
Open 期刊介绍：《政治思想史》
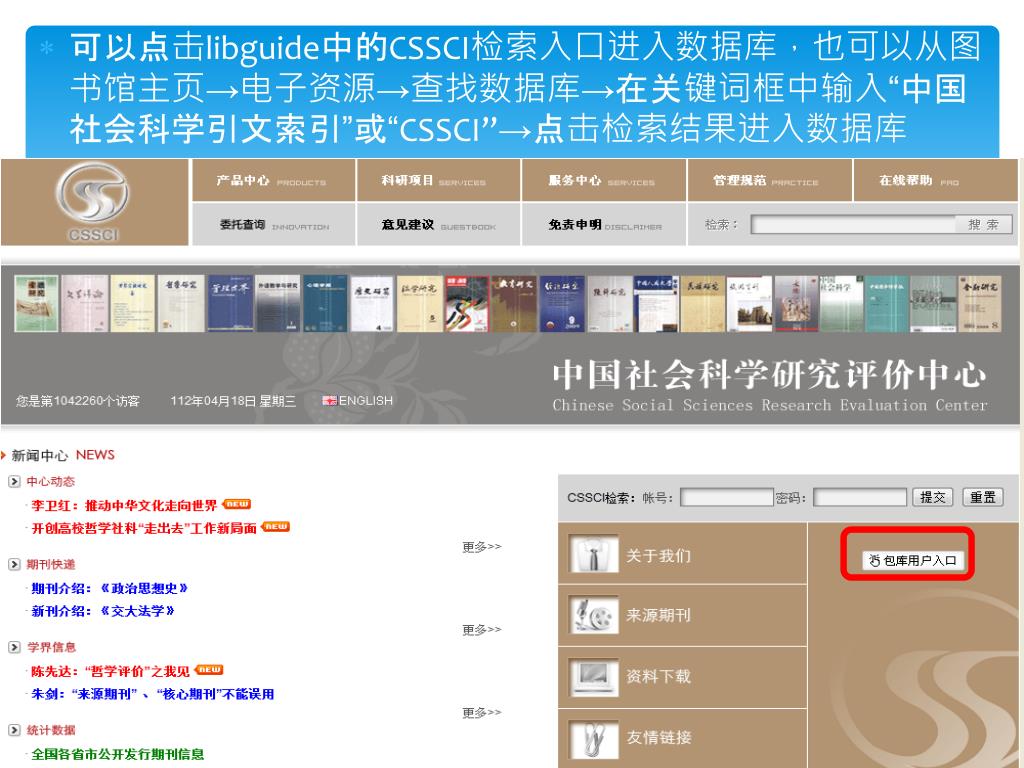click(110, 588)
